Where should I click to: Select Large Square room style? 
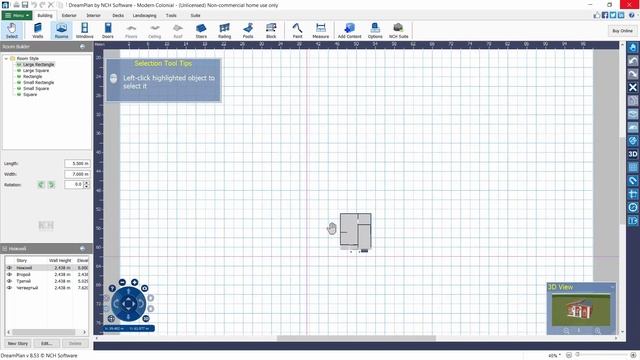[36, 70]
